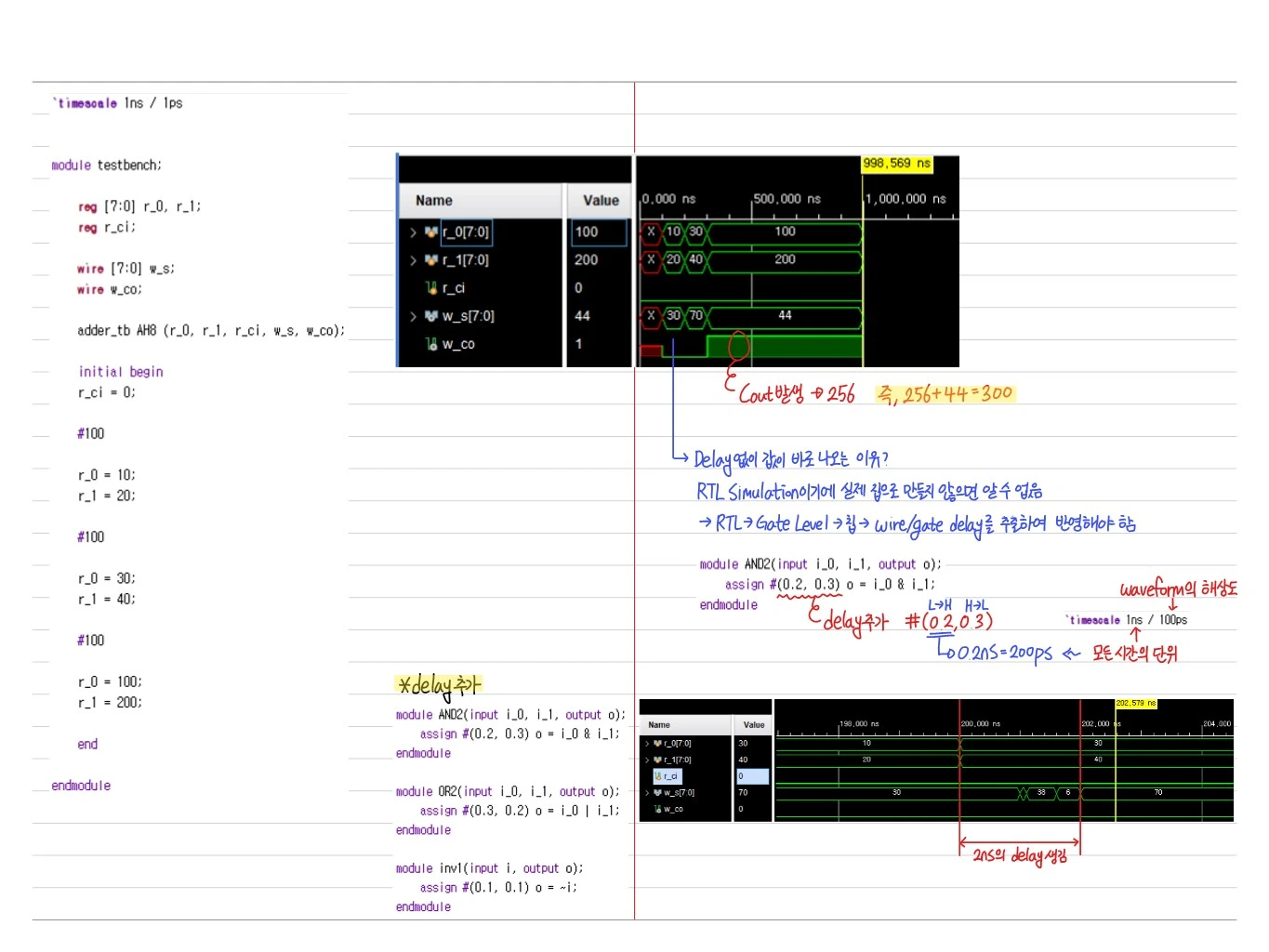1269x952 pixels.
Task: Expand the r_0[7:0] bus in upper waveform
Action: 414,232
